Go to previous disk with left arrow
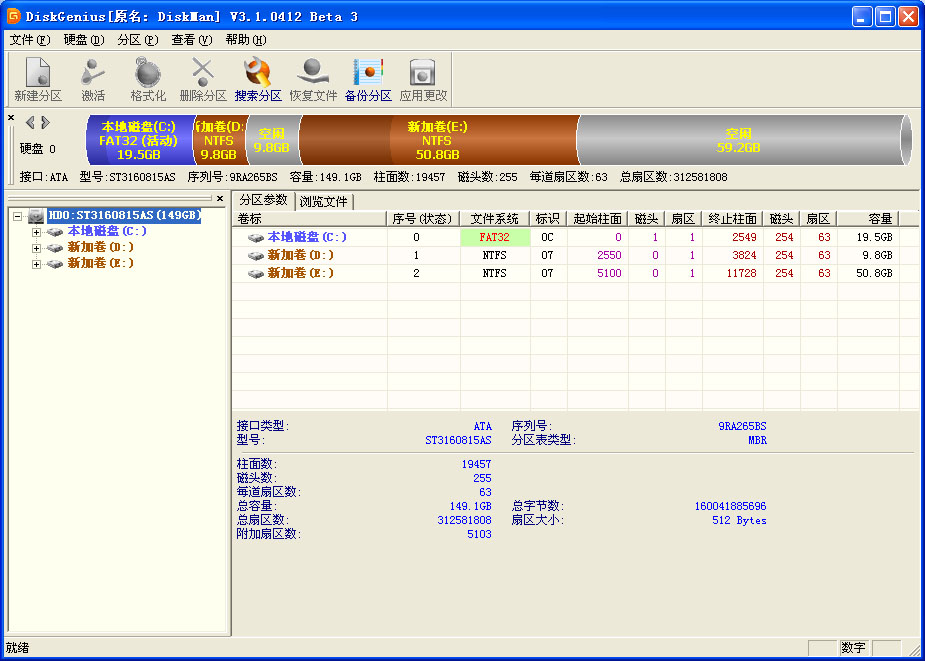The width and height of the screenshot is (925, 661). pos(30,123)
